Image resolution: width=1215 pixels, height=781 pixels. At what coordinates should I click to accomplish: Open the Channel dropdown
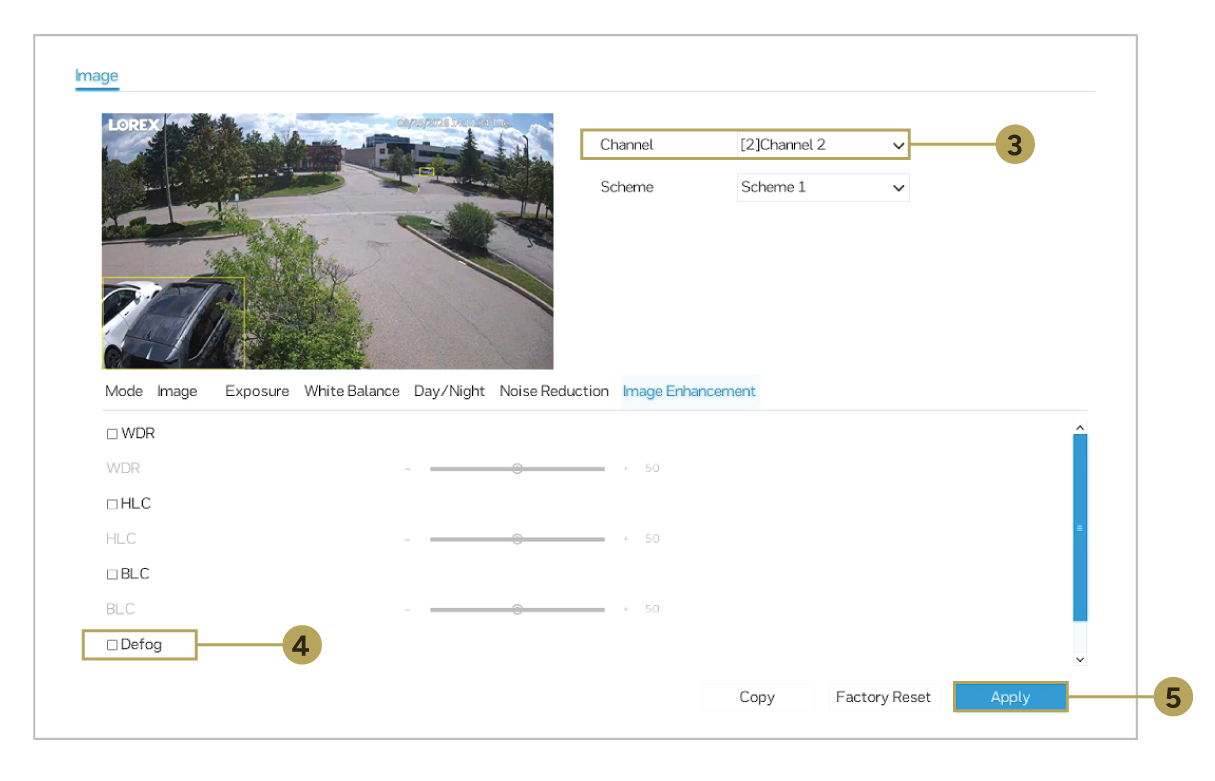click(x=822, y=145)
